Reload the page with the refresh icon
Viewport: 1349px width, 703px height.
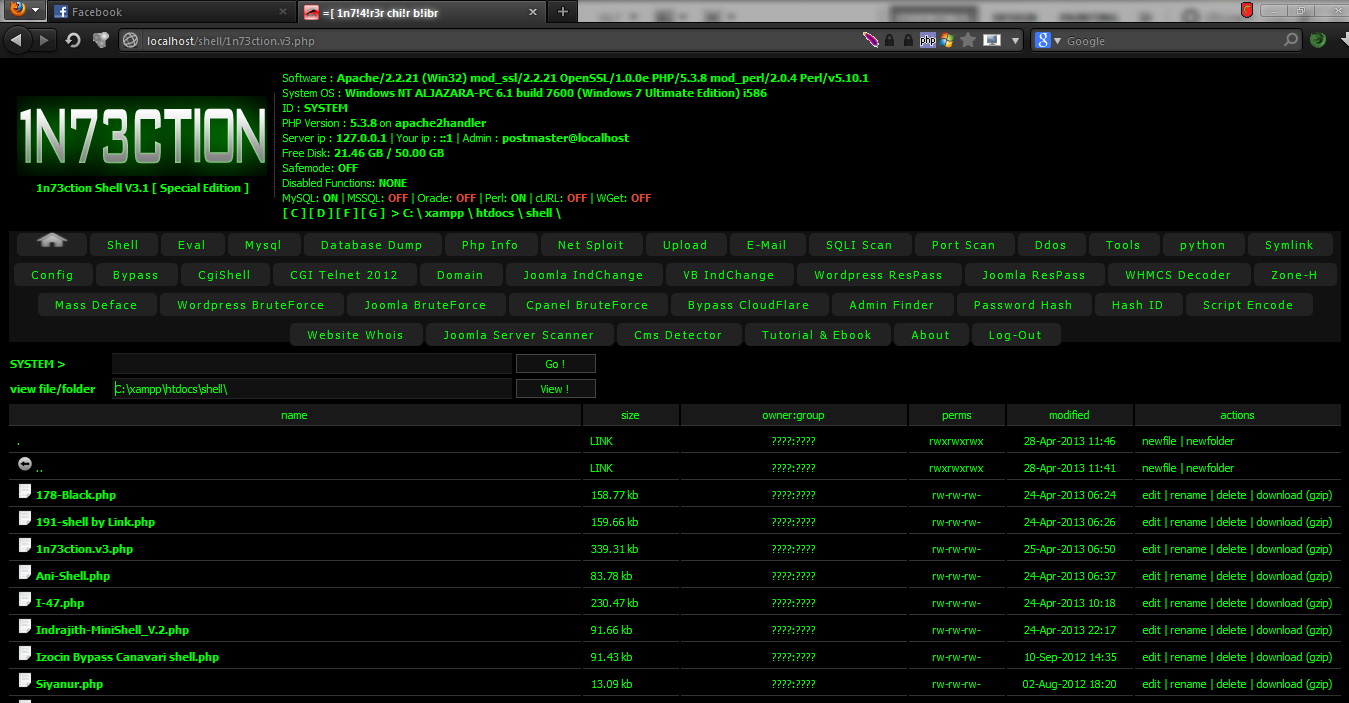70,42
